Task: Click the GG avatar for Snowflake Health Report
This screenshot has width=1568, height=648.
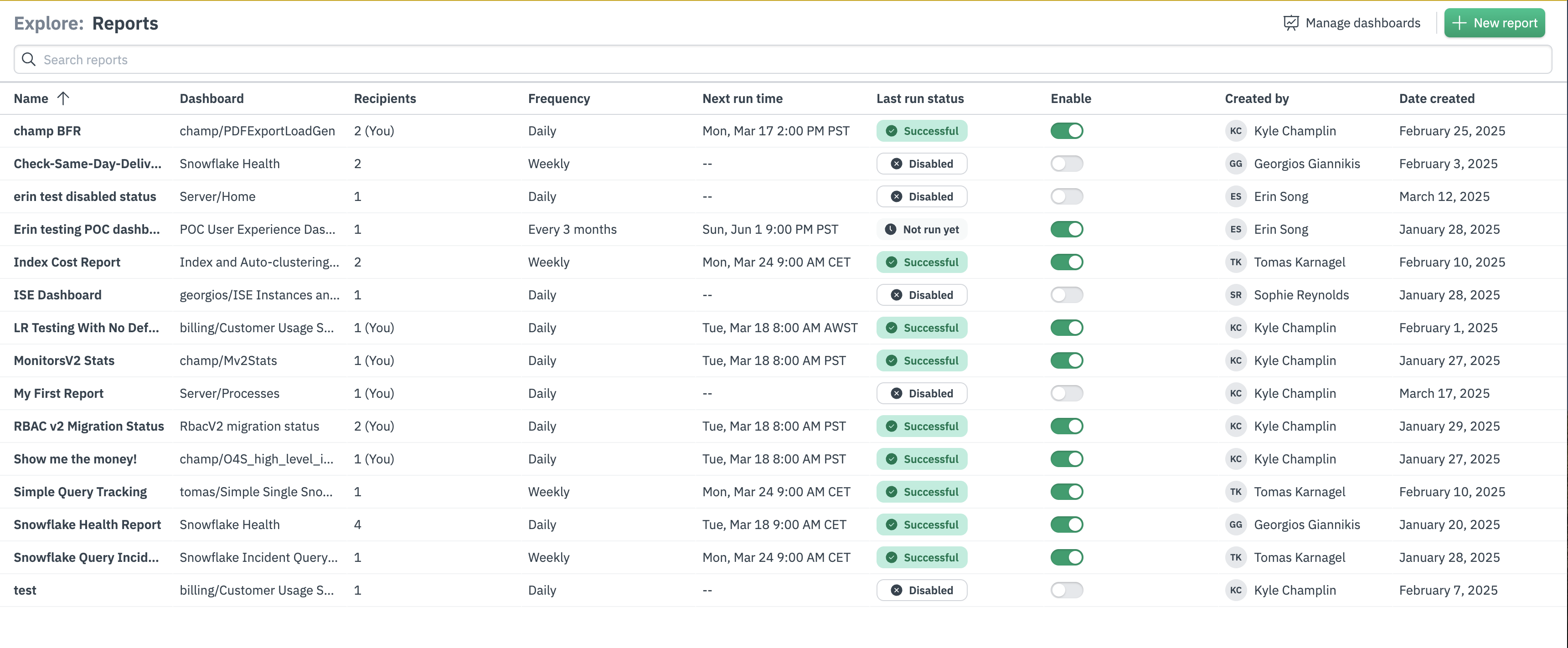Action: pos(1235,525)
